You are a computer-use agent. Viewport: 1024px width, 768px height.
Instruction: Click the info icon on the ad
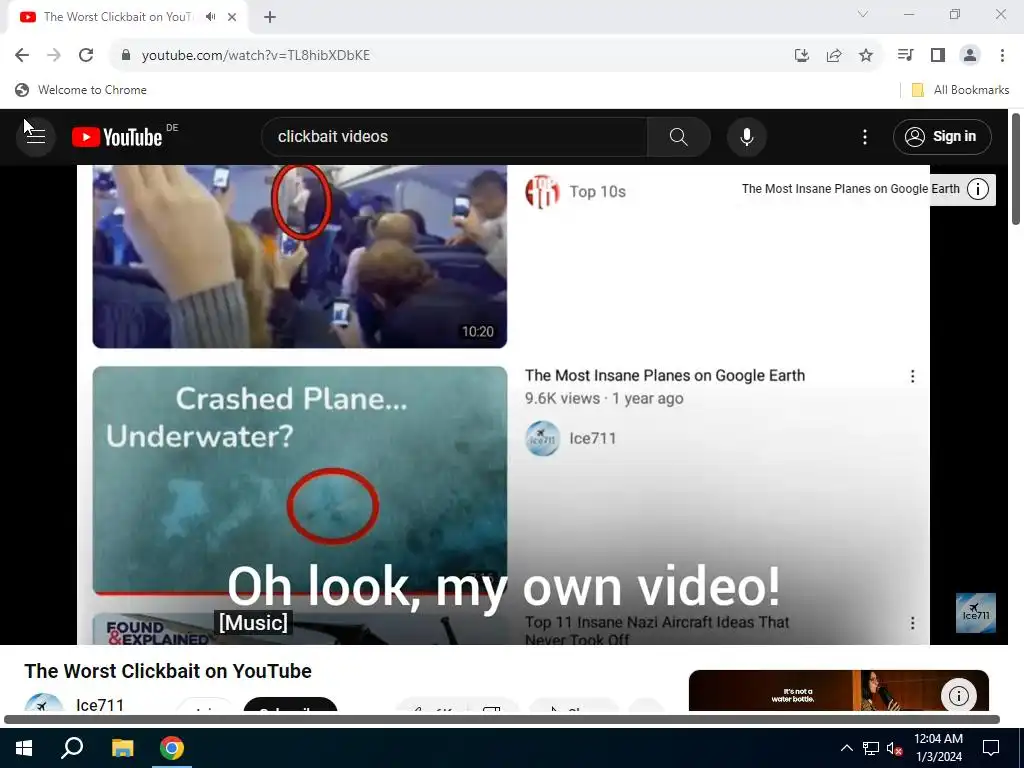point(958,696)
